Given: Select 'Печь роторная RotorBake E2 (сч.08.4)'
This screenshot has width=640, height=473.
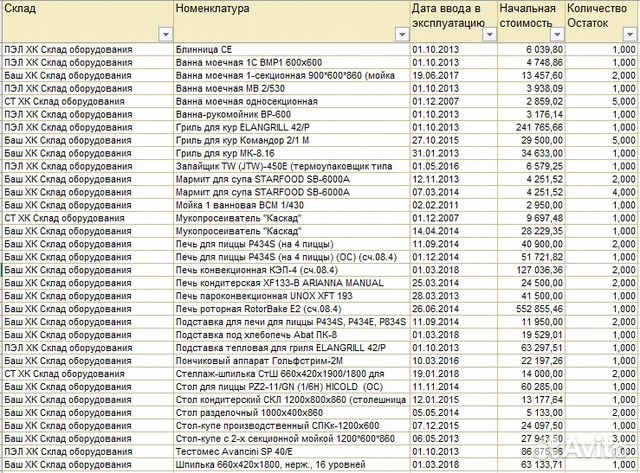Looking at the screenshot, I should tap(292, 309).
